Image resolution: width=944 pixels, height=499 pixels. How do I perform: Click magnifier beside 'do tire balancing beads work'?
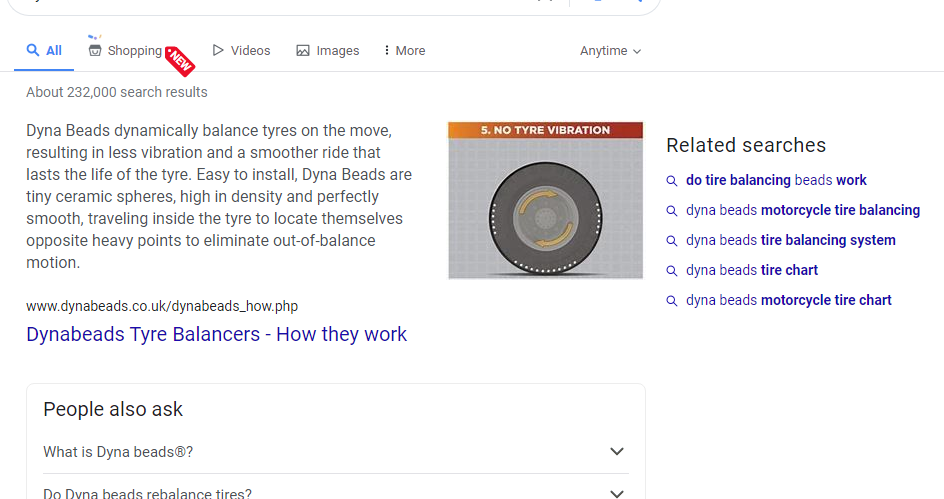pyautogui.click(x=672, y=181)
